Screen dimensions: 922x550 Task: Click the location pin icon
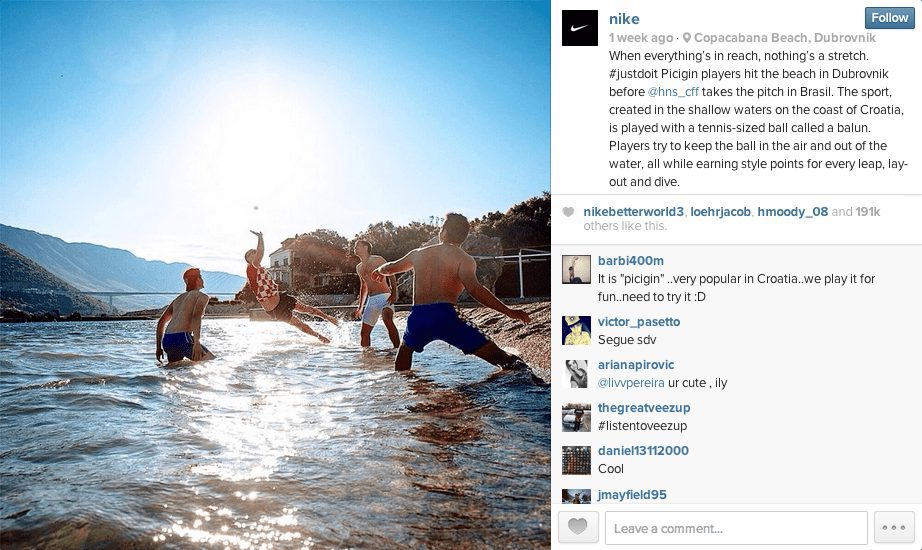pyautogui.click(x=686, y=38)
